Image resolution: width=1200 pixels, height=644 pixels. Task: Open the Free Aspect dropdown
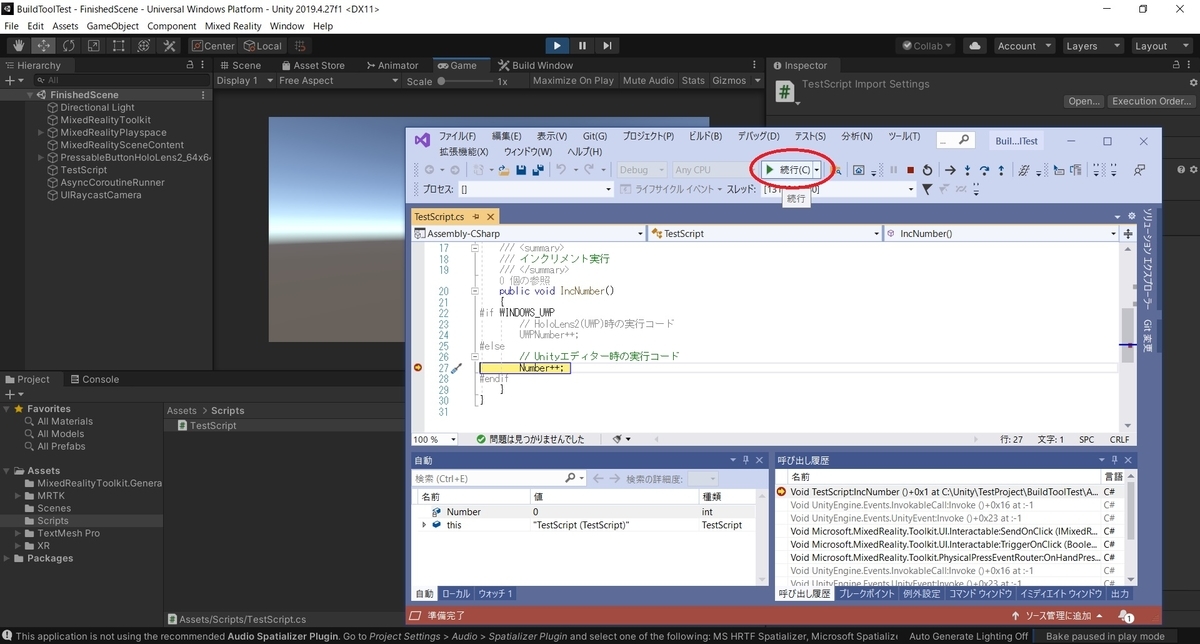[338, 81]
